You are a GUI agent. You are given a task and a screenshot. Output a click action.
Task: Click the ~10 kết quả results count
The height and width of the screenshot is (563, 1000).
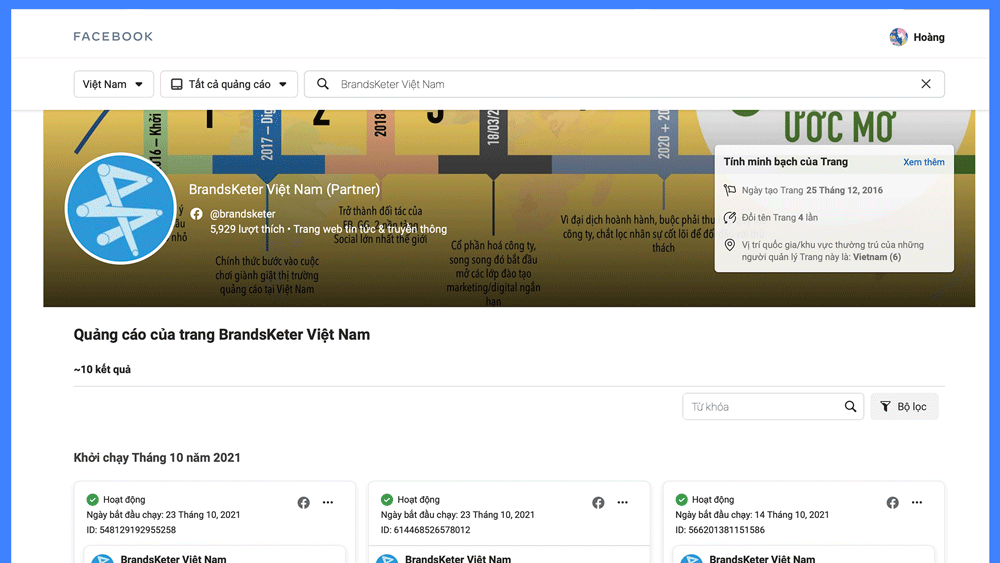click(x=102, y=369)
